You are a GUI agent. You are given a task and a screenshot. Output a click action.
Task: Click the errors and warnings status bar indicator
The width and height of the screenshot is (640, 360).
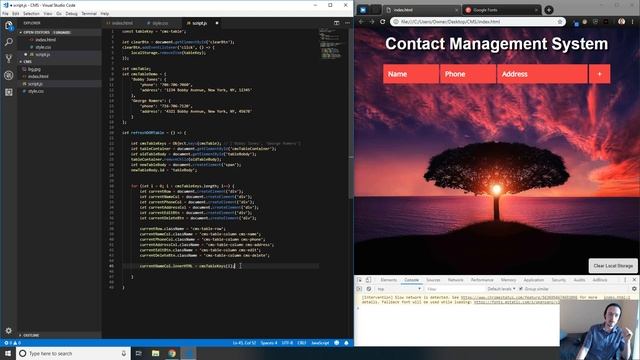tap(12, 343)
